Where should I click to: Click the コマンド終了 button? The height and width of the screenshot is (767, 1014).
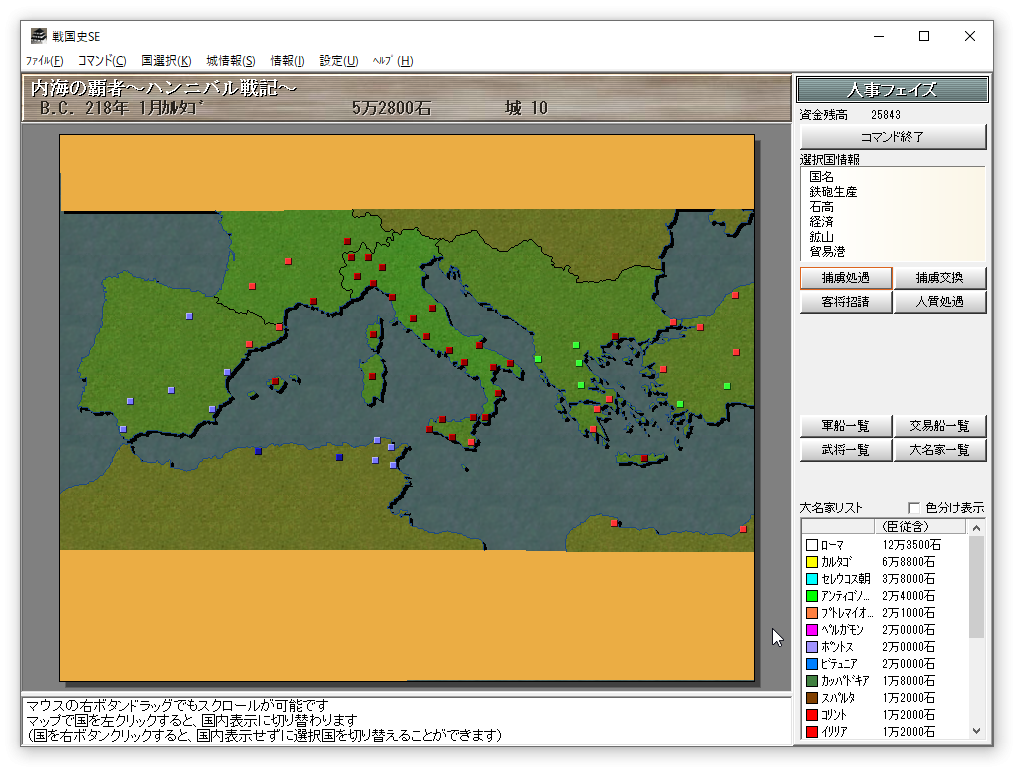pos(892,137)
